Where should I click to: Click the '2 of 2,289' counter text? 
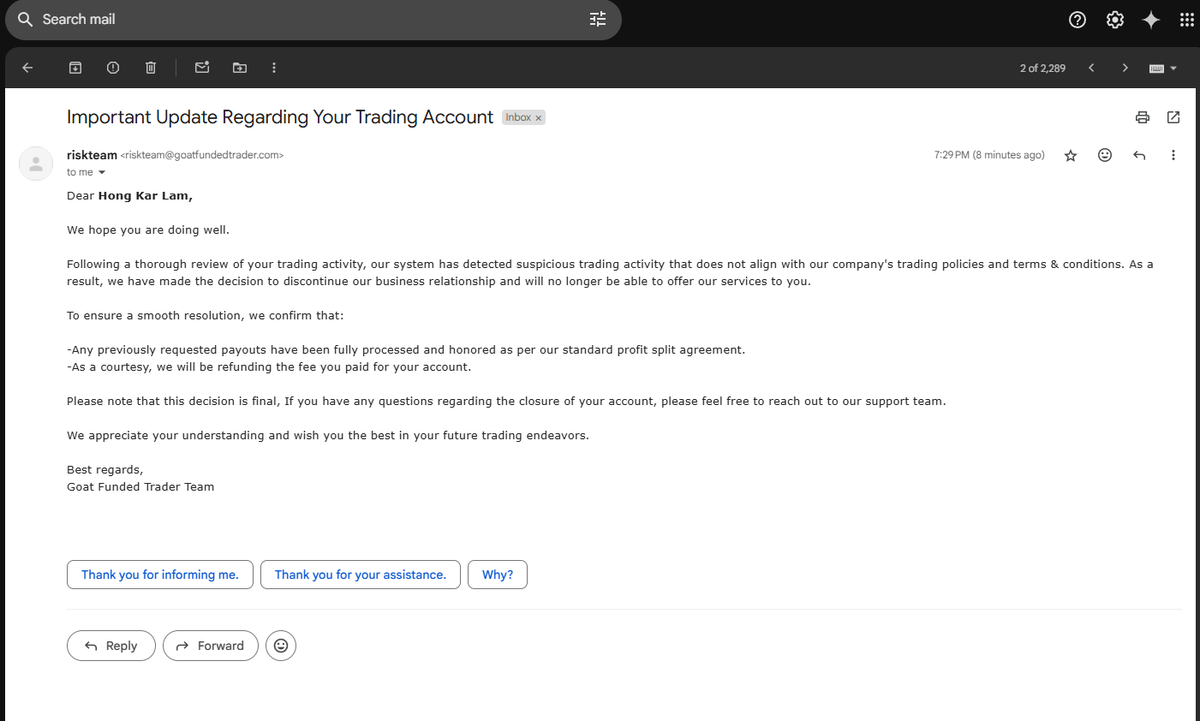(x=1042, y=68)
